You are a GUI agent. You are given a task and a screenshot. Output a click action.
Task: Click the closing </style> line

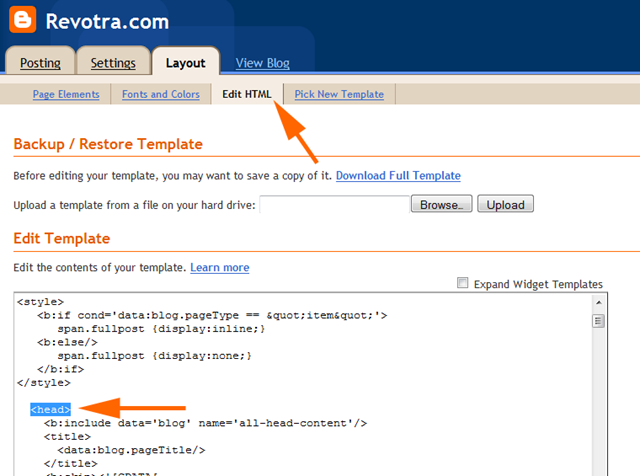pos(44,383)
